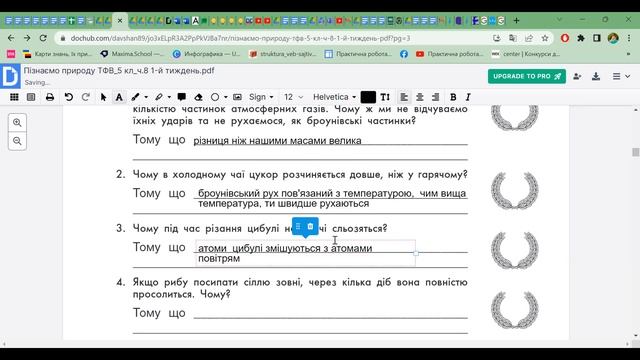Go back in browser history
This screenshot has width=640, height=360.
tap(11, 38)
